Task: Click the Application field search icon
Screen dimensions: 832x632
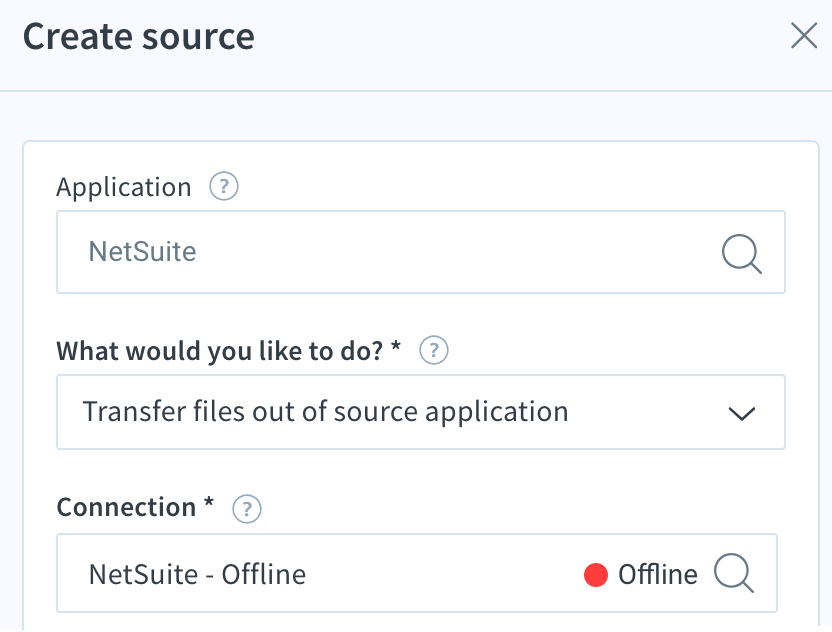Action: point(741,254)
